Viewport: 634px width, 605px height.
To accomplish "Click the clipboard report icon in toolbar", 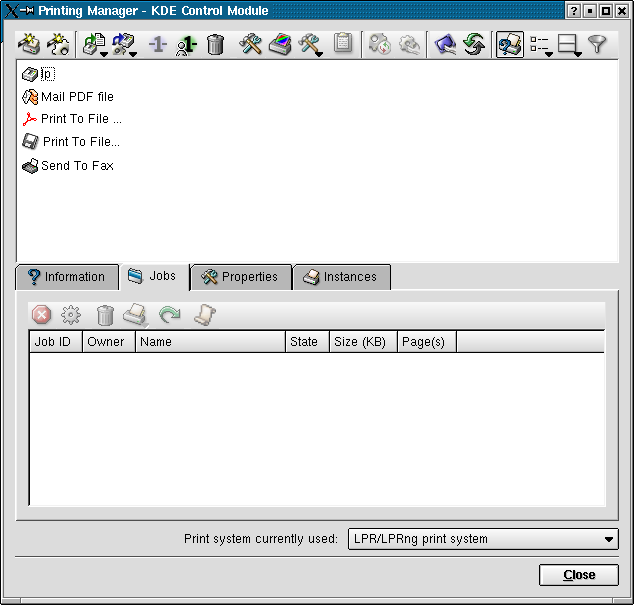I will tap(343, 43).
